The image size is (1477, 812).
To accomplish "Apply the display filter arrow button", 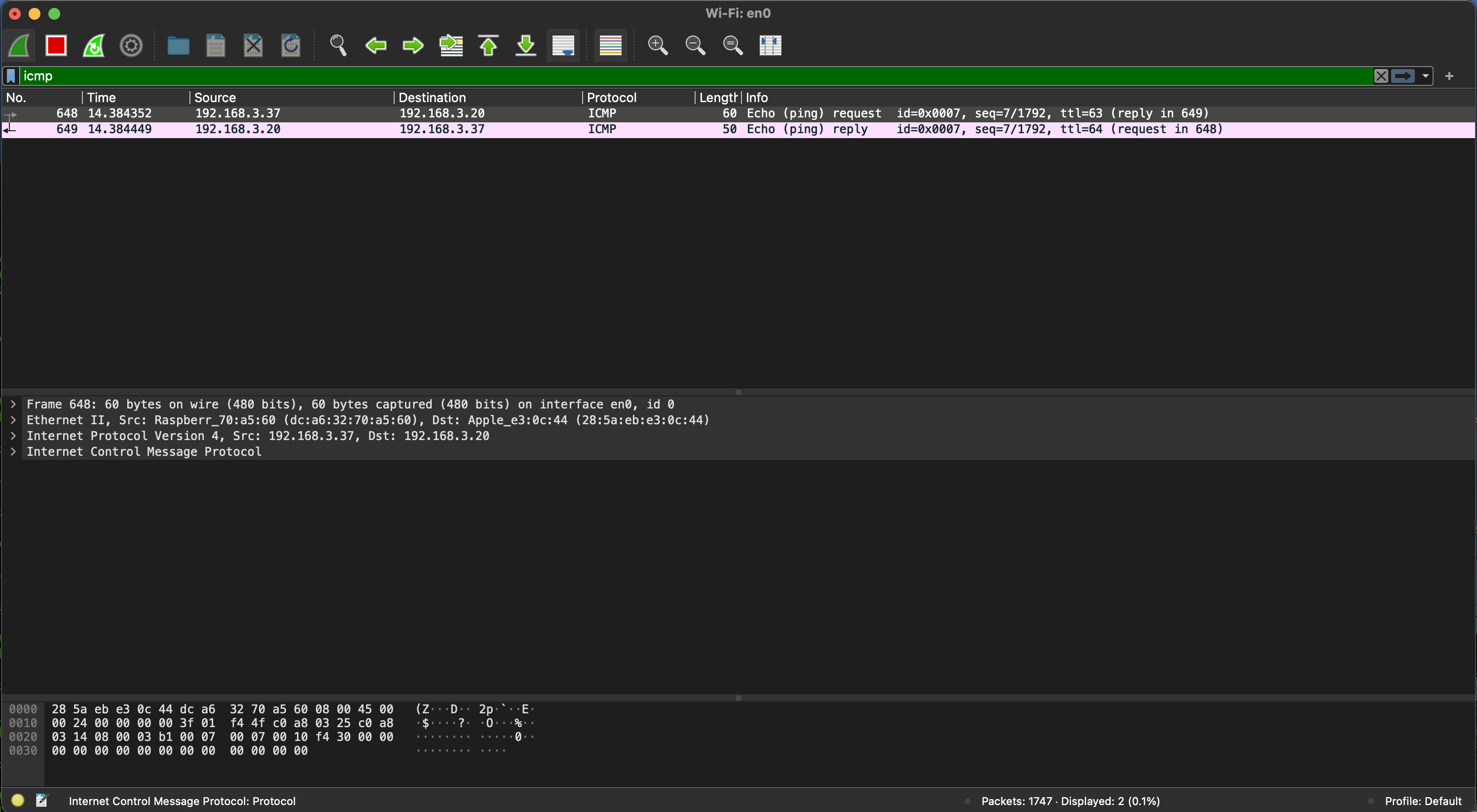I will 1403,75.
